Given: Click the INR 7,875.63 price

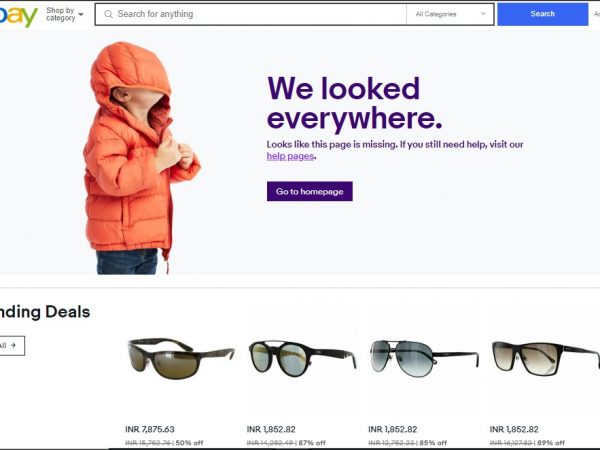Looking at the screenshot, I should pyautogui.click(x=150, y=429).
